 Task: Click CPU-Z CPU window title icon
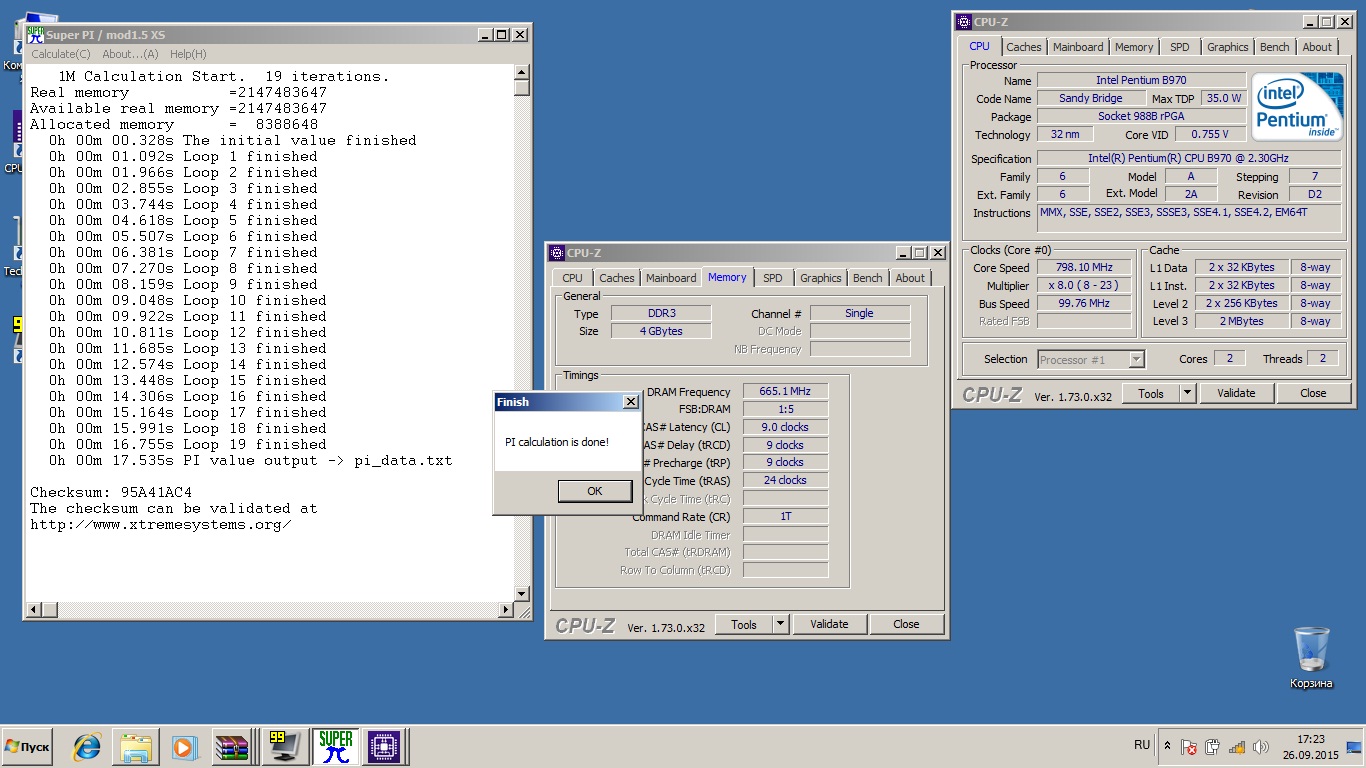pos(964,22)
